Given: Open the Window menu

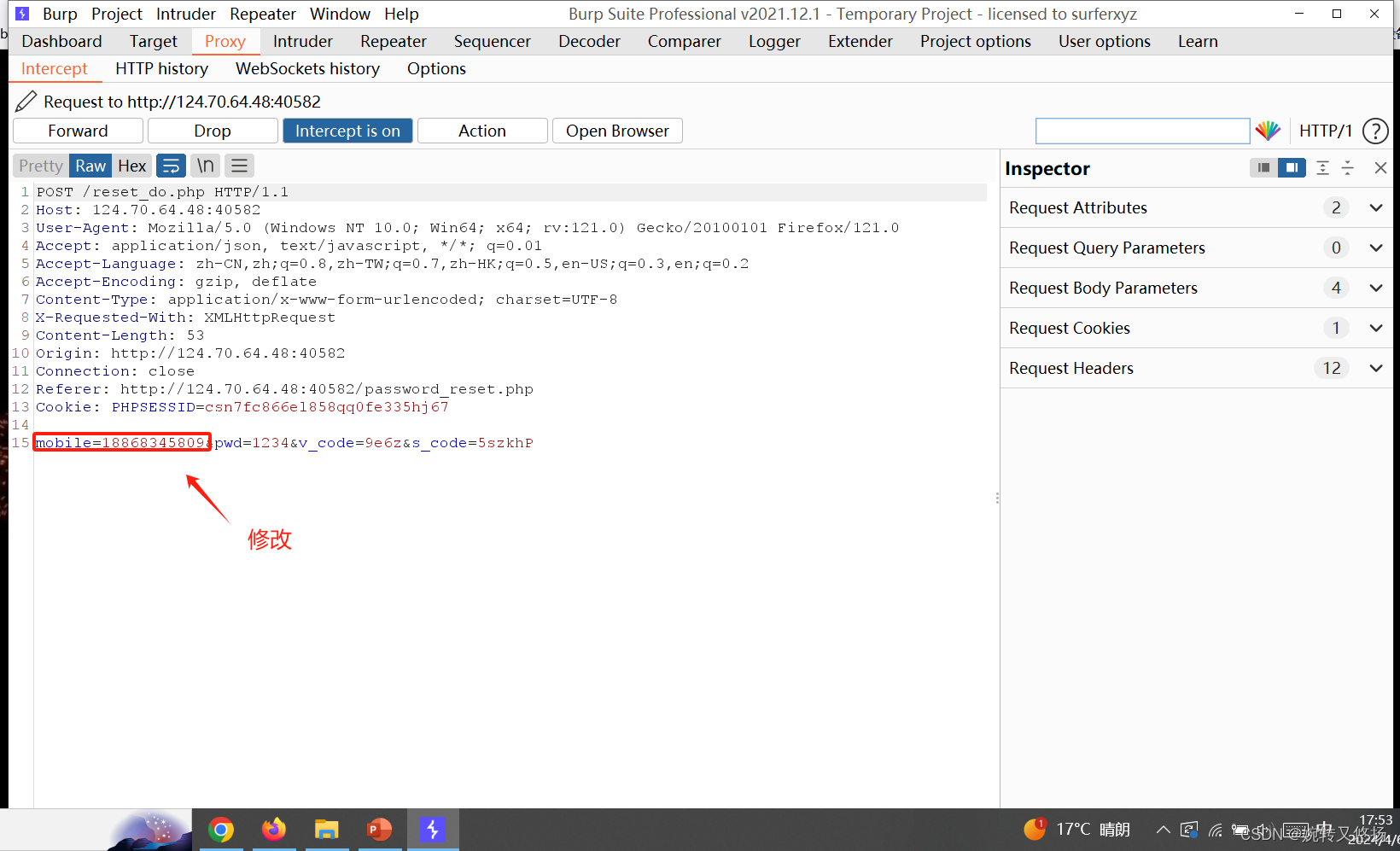Looking at the screenshot, I should tap(340, 14).
